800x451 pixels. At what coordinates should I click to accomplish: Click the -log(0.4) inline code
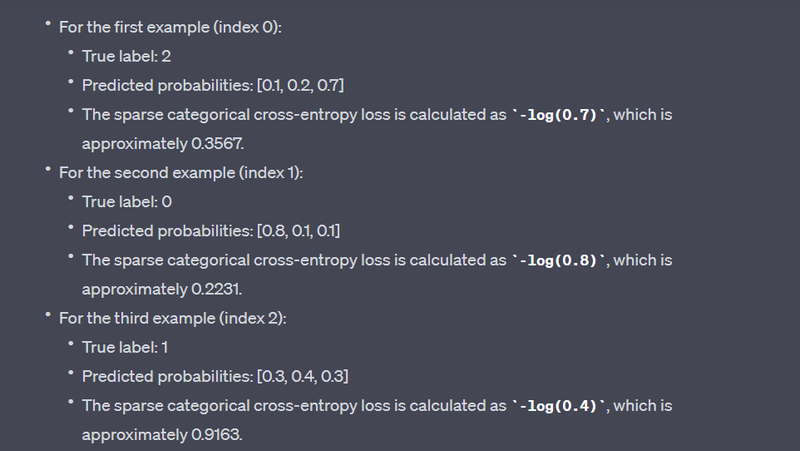click(560, 406)
